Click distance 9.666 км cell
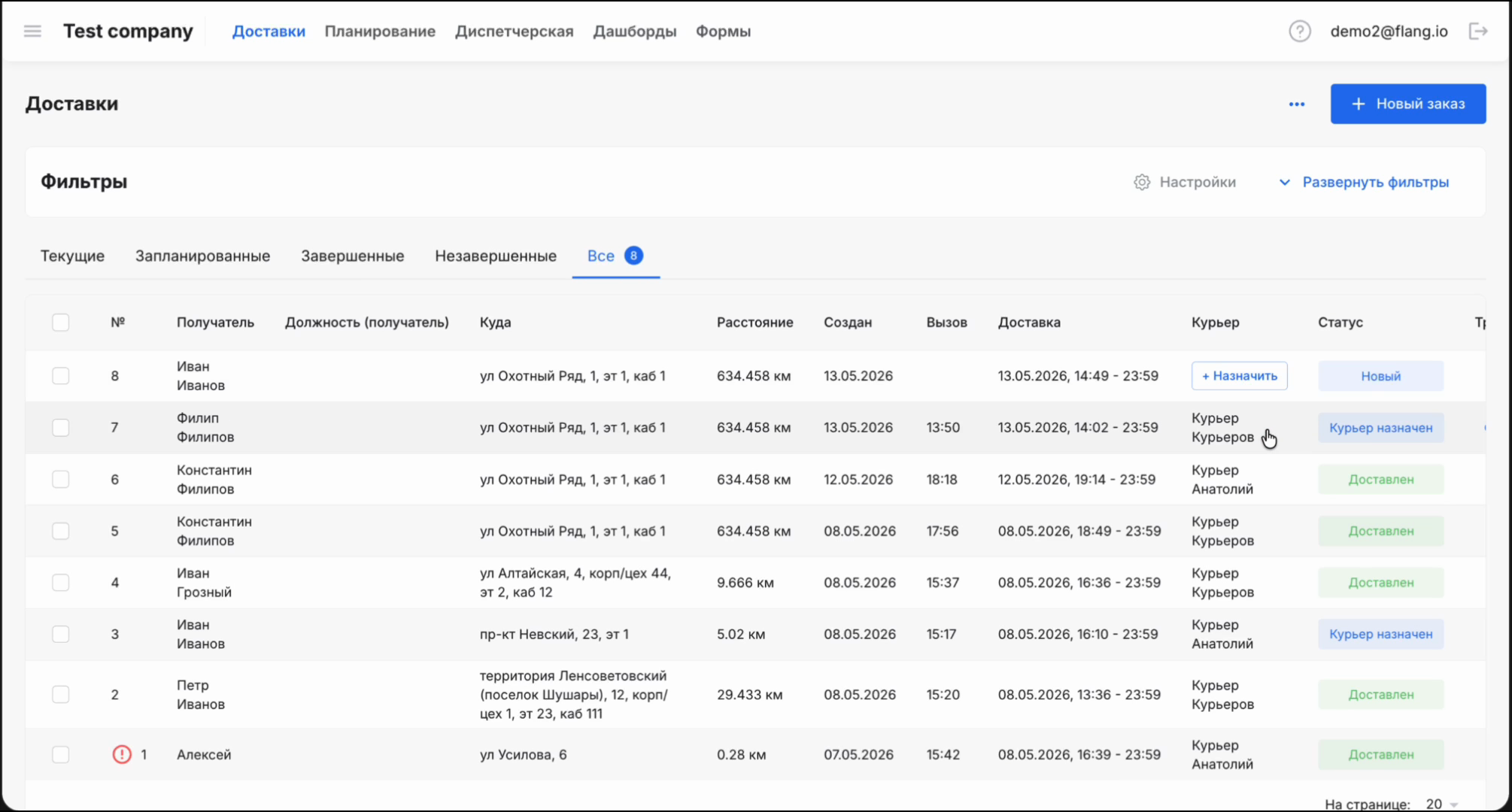The image size is (1512, 812). (x=745, y=582)
